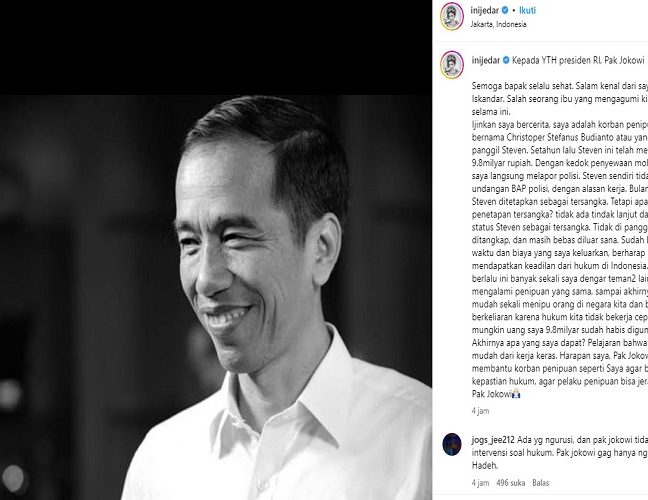Open jogs_jee212 commenter avatar

[452, 444]
